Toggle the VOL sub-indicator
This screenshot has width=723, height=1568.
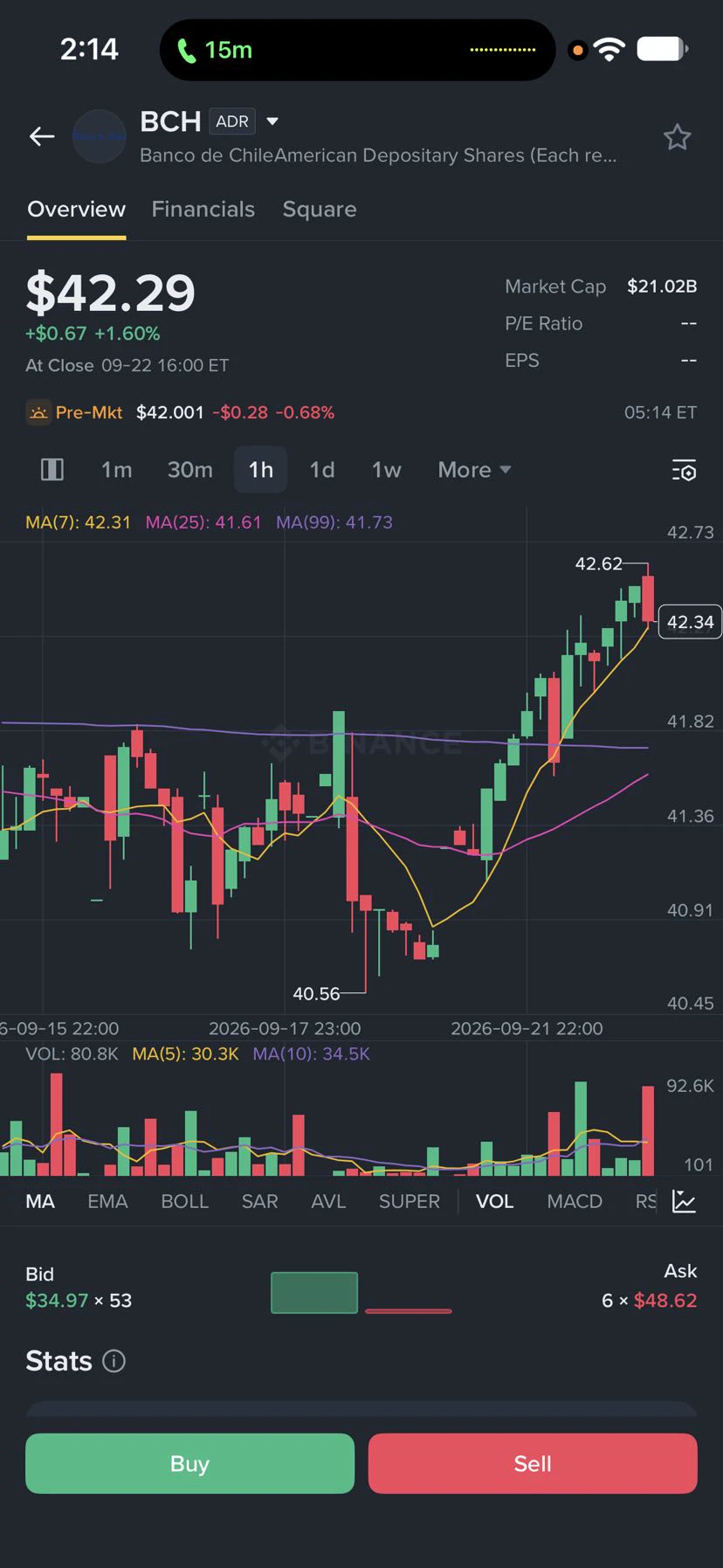tap(494, 1201)
